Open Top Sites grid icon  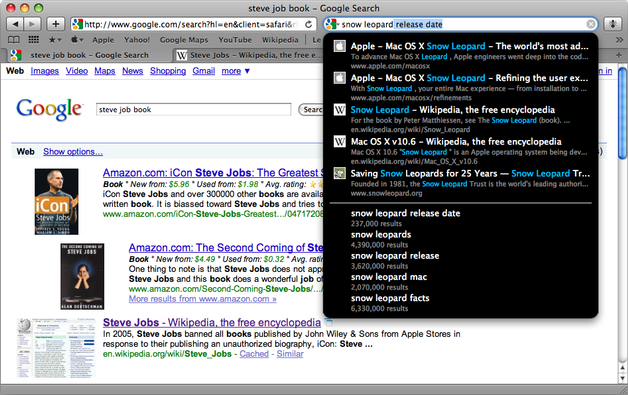(x=34, y=40)
